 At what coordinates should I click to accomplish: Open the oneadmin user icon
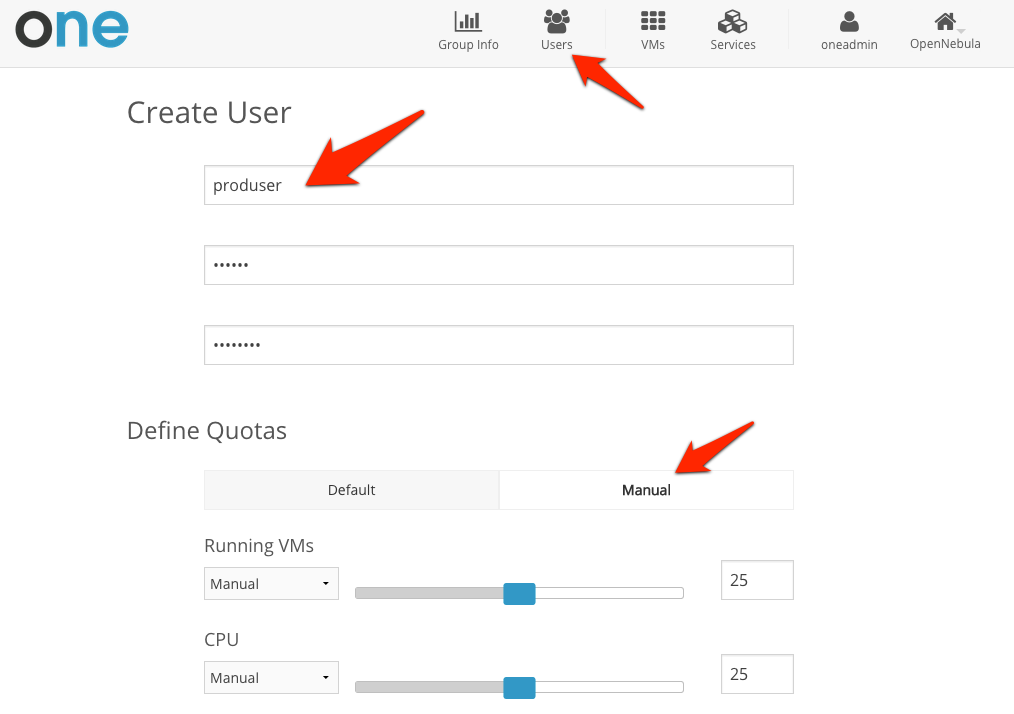coord(849,21)
